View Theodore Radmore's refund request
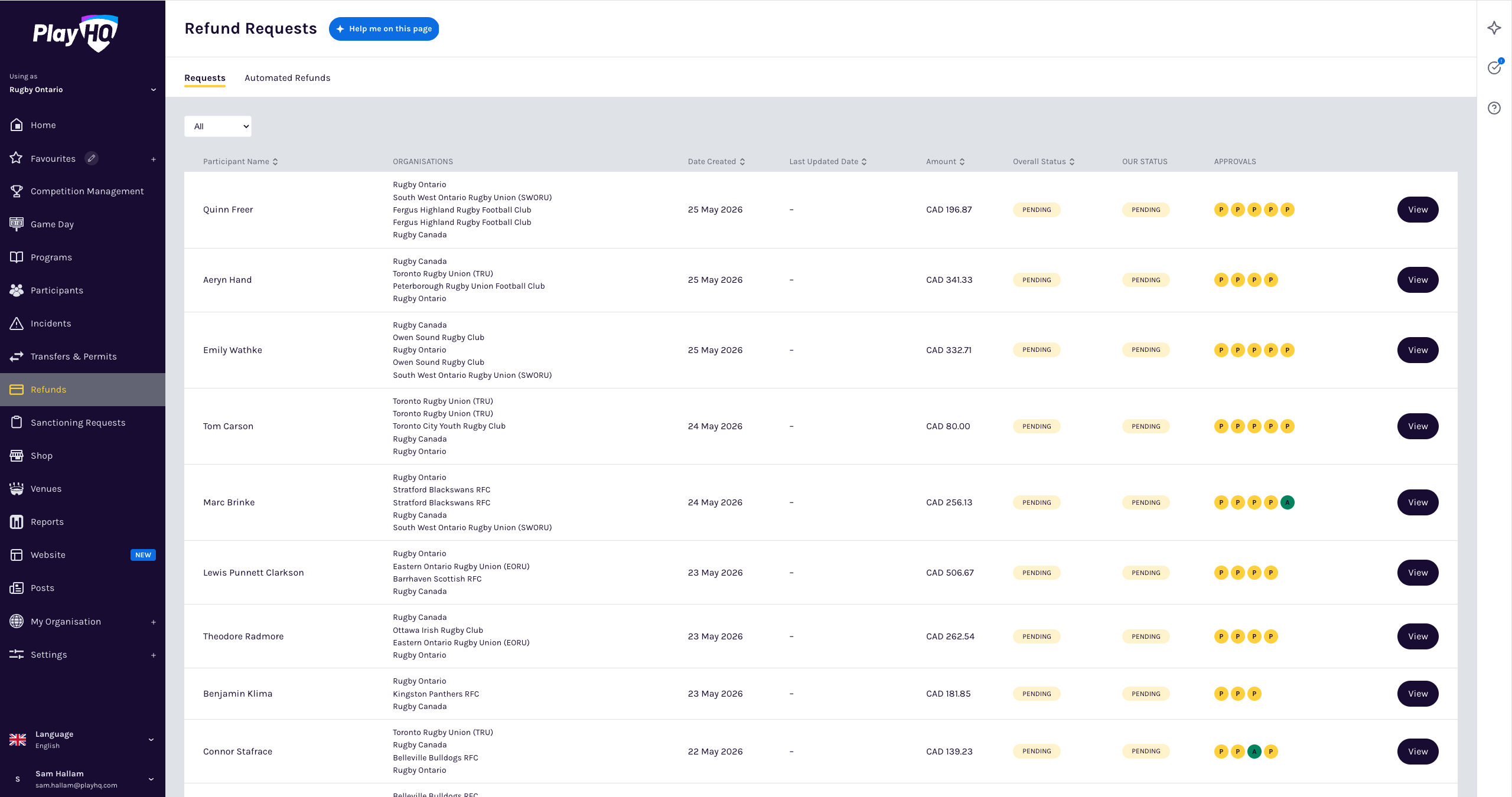Screen dimensions: 1512x797 coord(1417,636)
